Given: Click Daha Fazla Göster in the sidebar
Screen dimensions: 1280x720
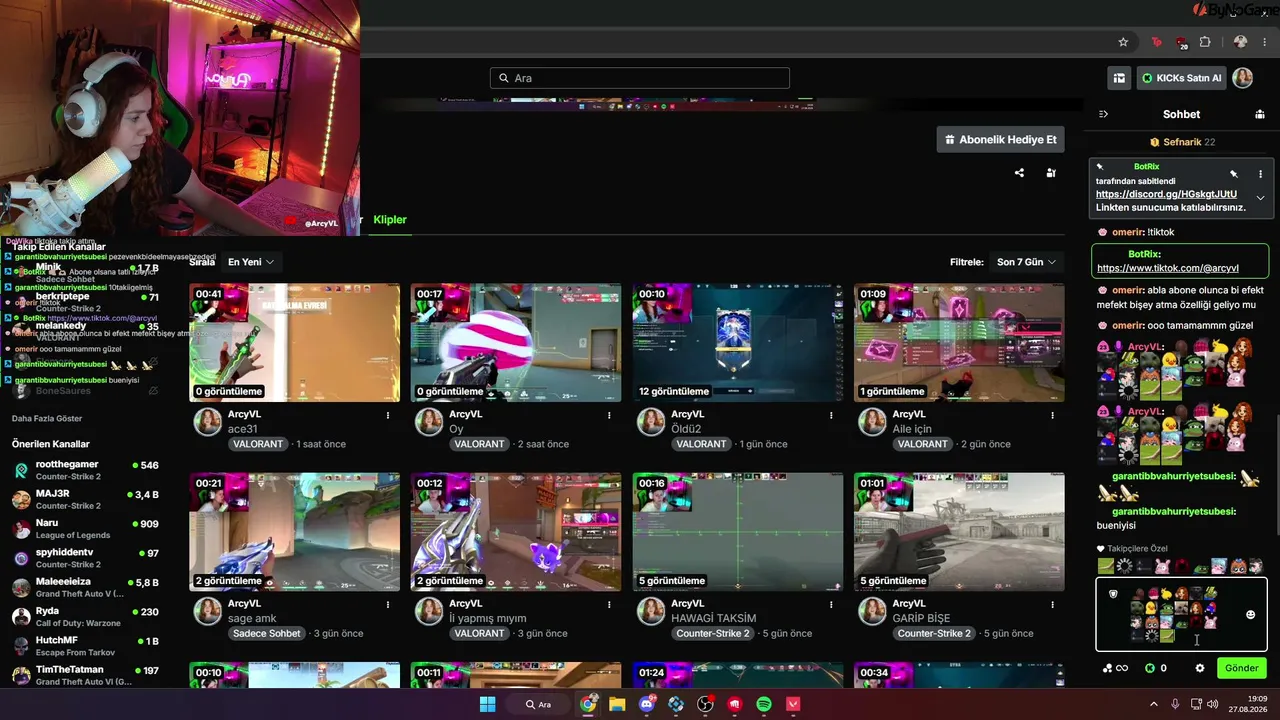Looking at the screenshot, I should (x=47, y=418).
